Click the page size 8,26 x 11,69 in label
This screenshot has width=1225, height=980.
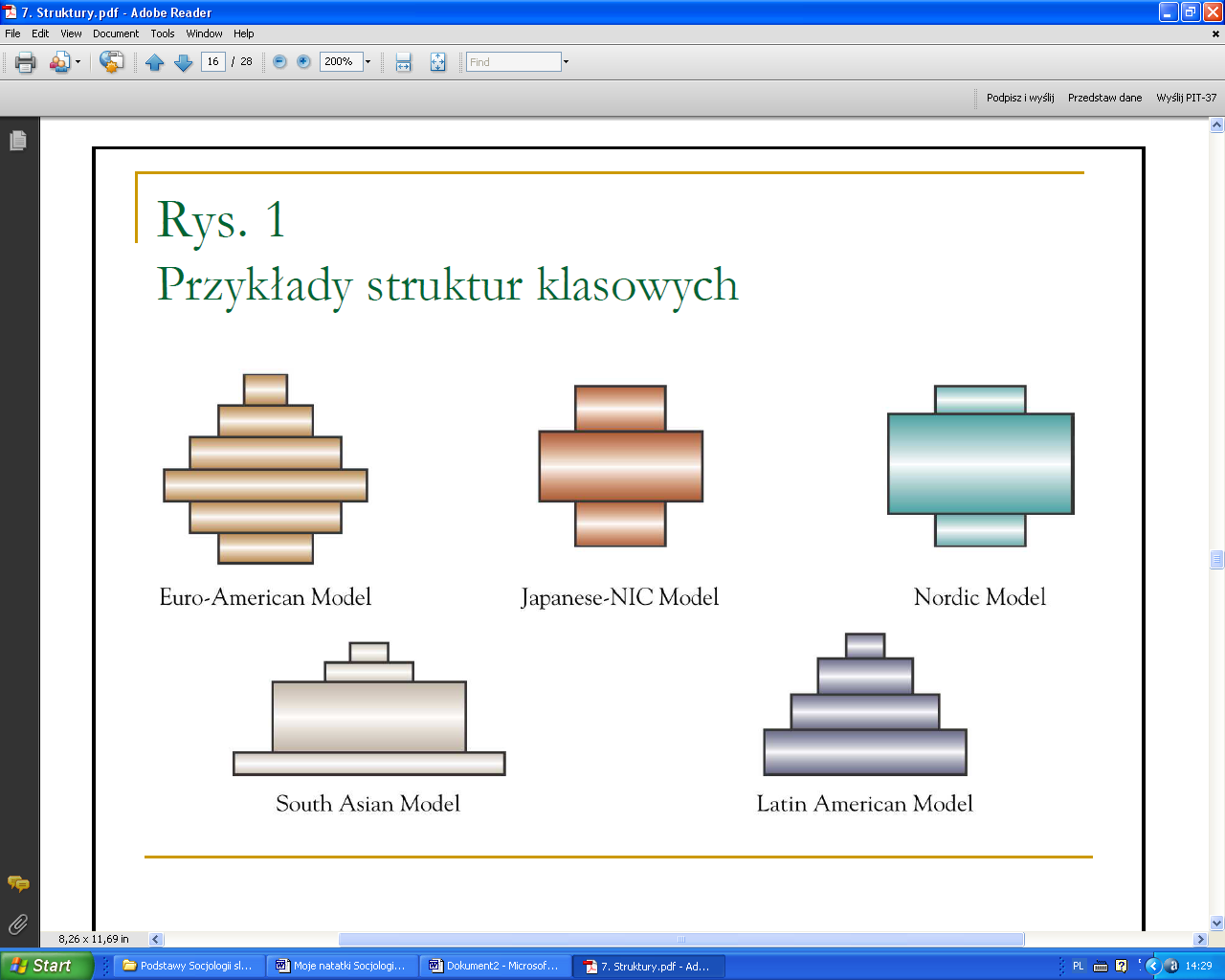pyautogui.click(x=94, y=940)
